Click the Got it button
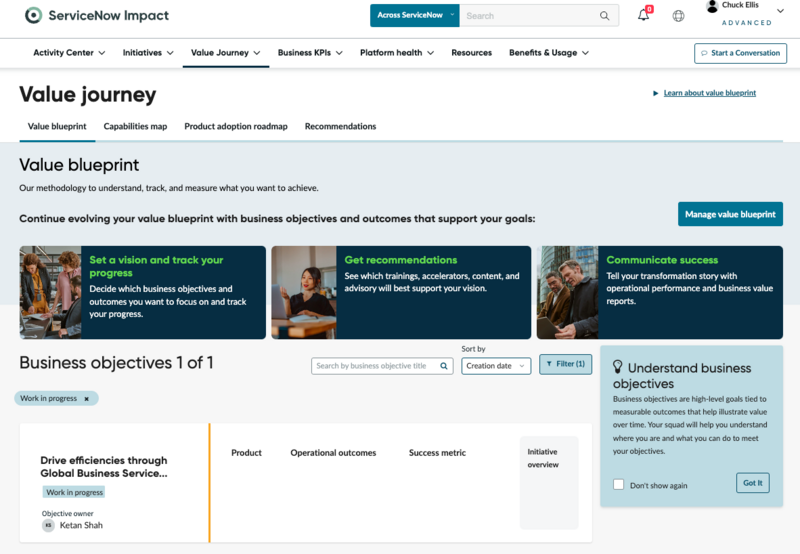 pos(753,483)
